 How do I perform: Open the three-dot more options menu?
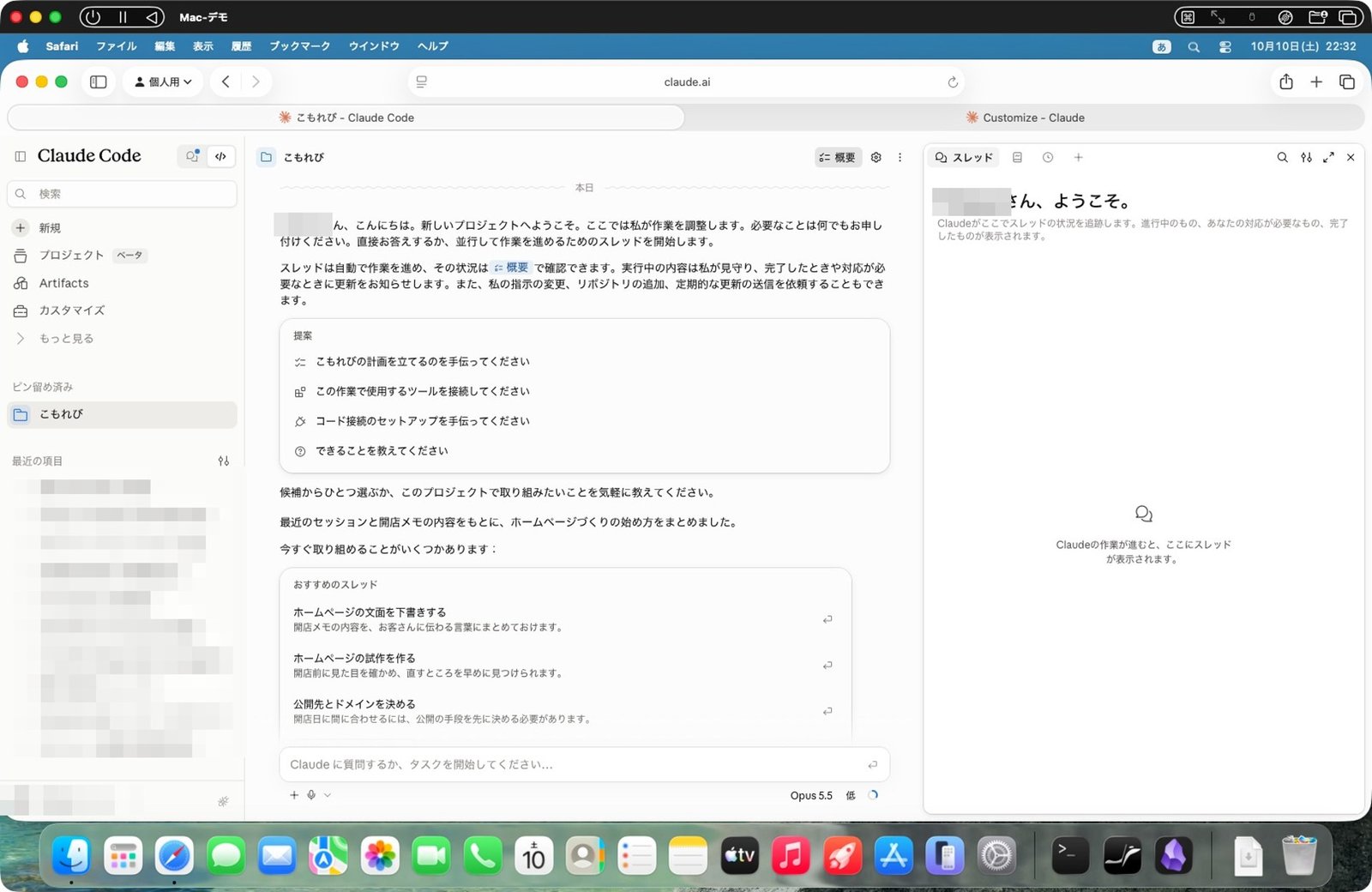900,157
